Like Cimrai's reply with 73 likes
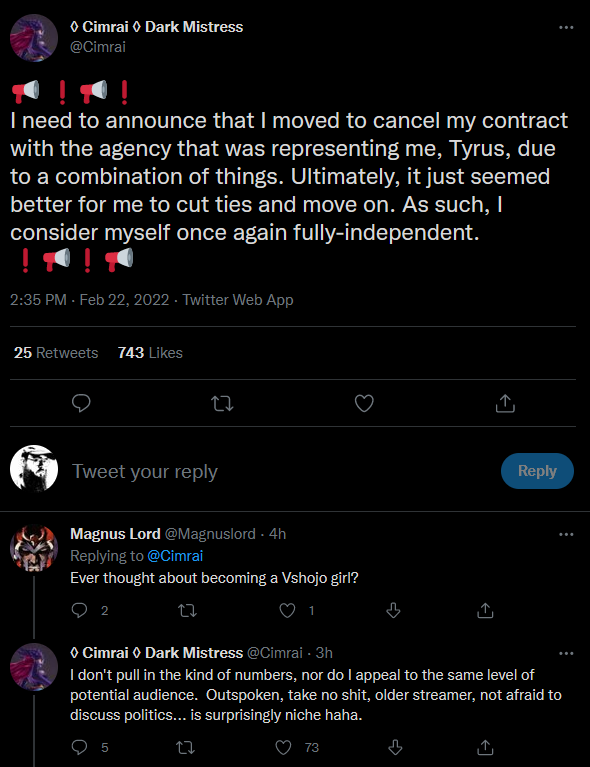The height and width of the screenshot is (767, 590). [283, 747]
